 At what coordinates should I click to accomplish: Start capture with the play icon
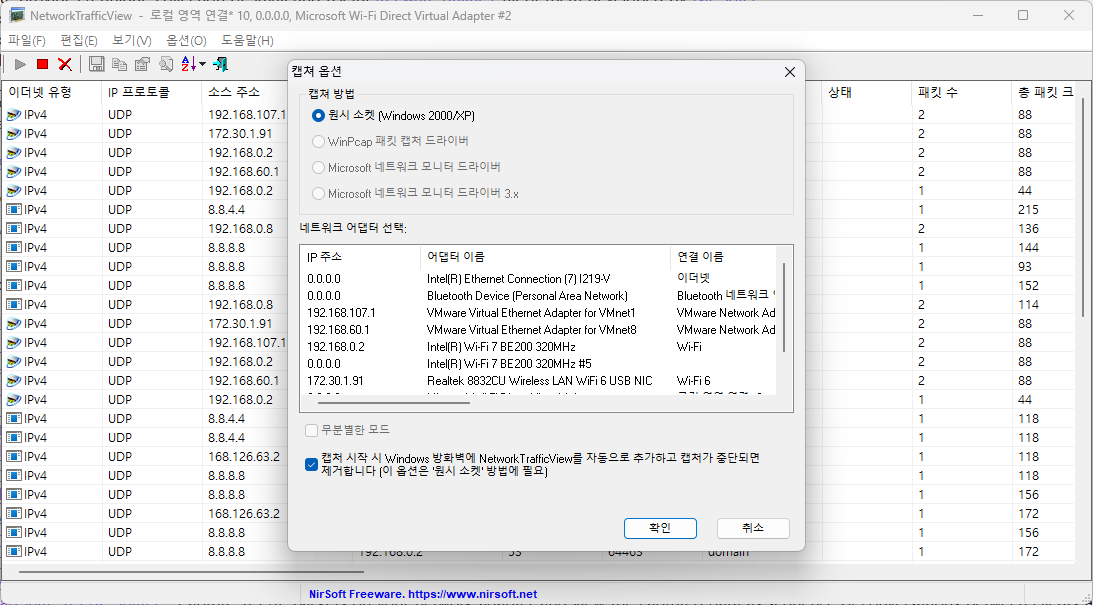(20, 64)
